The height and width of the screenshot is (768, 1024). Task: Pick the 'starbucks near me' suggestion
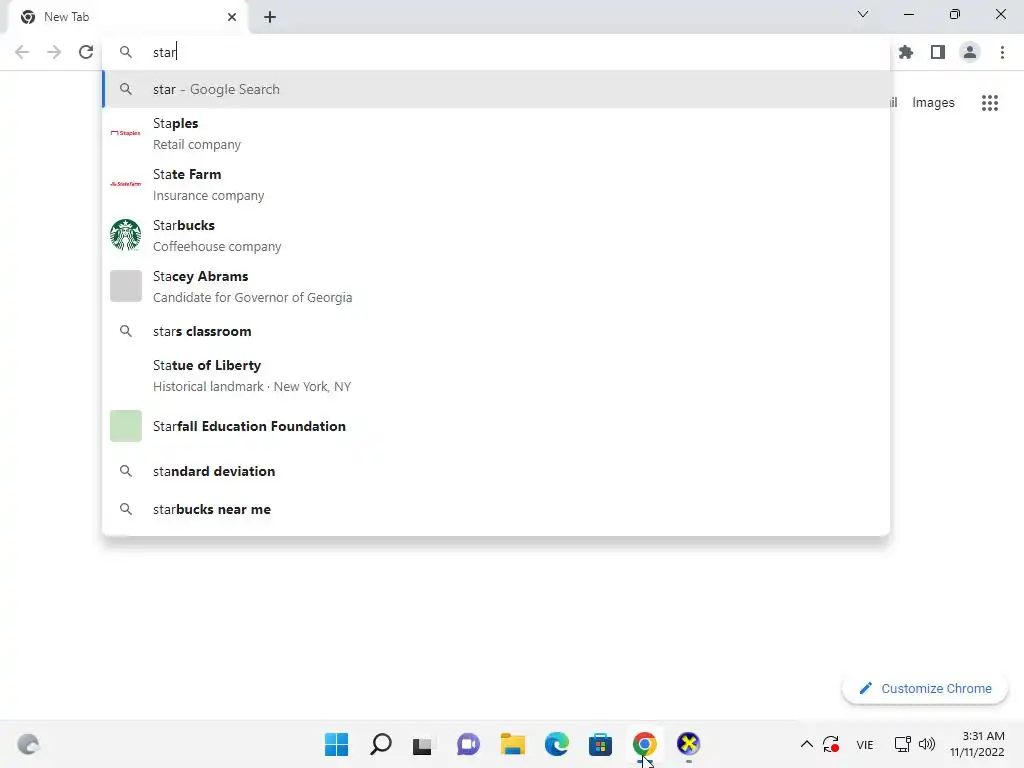pyautogui.click(x=496, y=509)
